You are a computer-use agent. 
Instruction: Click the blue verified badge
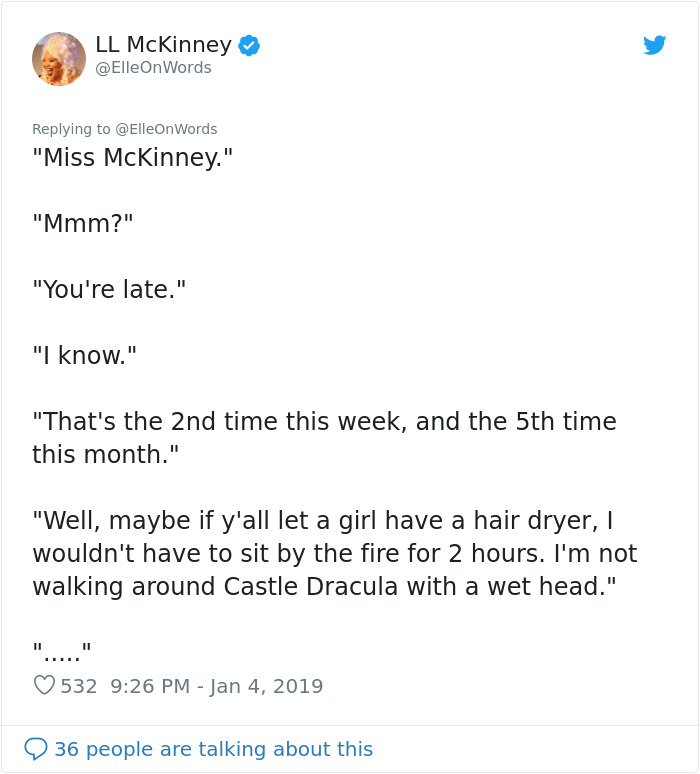pyautogui.click(x=249, y=45)
